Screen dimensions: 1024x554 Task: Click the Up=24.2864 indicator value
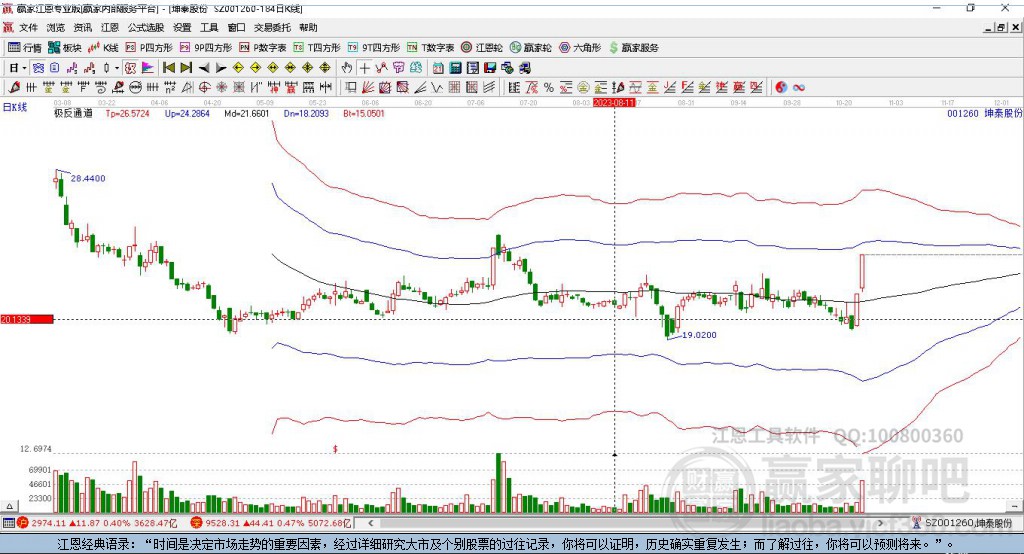click(187, 113)
